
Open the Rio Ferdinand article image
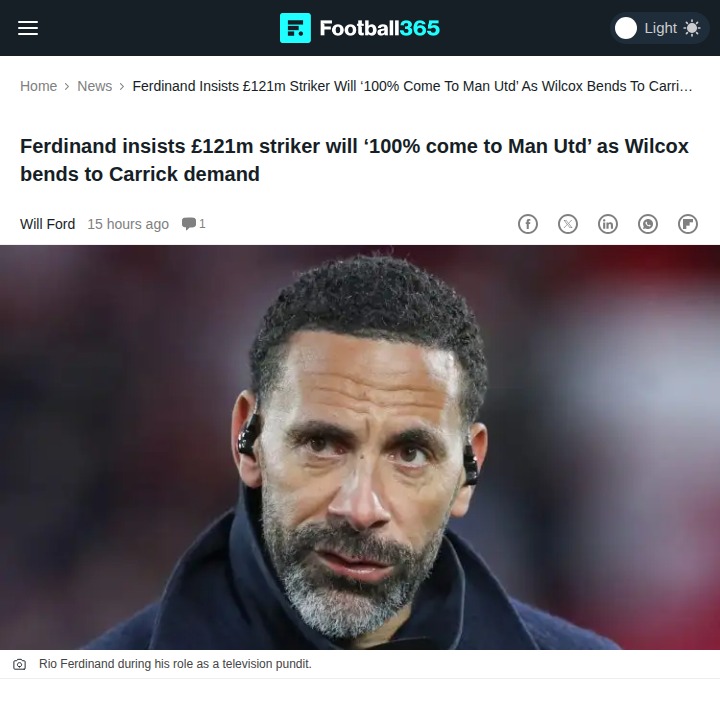point(360,447)
